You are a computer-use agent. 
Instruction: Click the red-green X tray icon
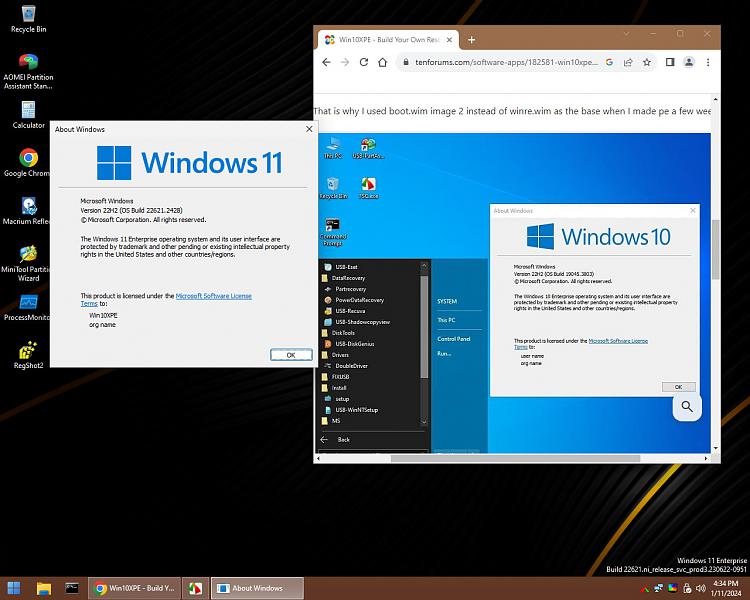coord(645,589)
